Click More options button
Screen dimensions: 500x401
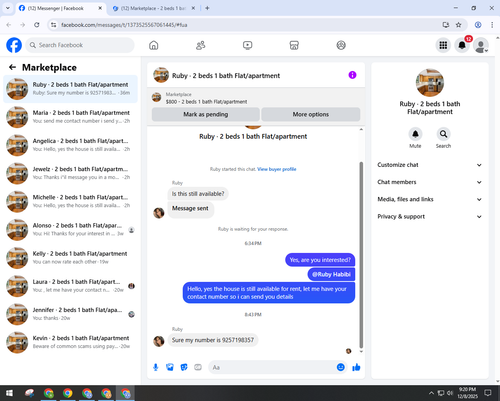coord(311,114)
